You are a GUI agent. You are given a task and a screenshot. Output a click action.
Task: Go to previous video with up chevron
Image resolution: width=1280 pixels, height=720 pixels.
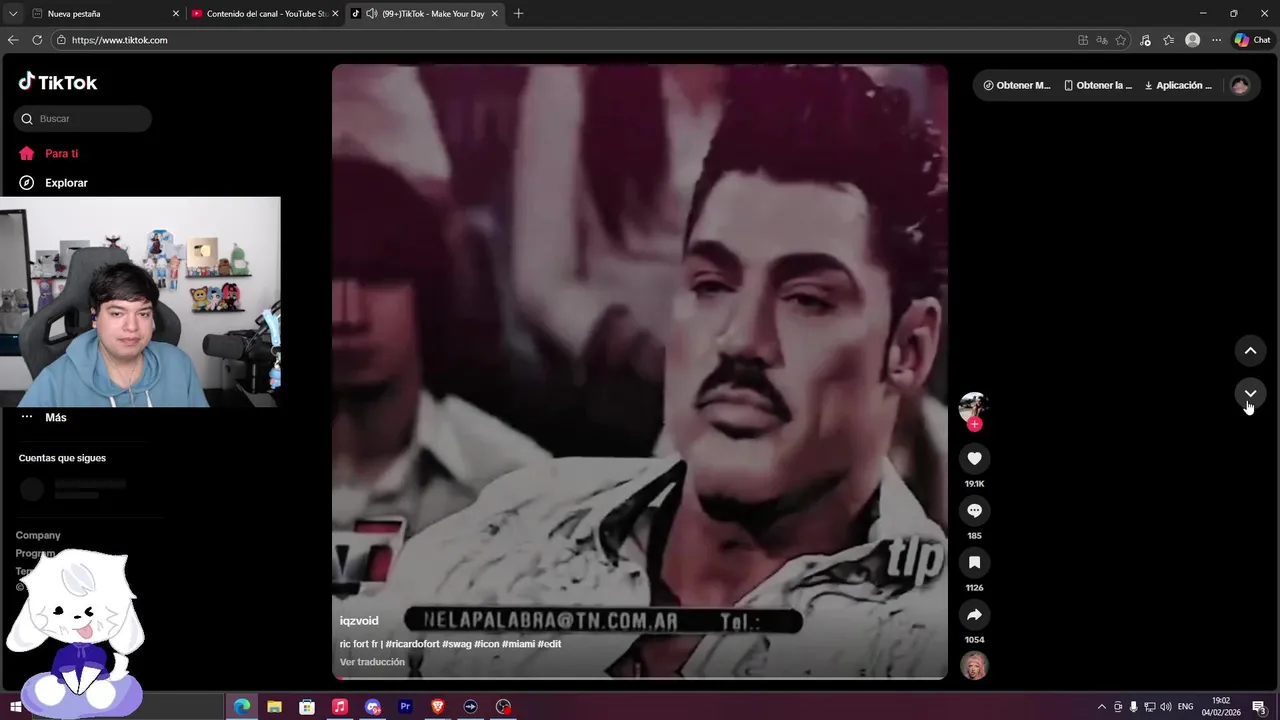click(x=1250, y=350)
